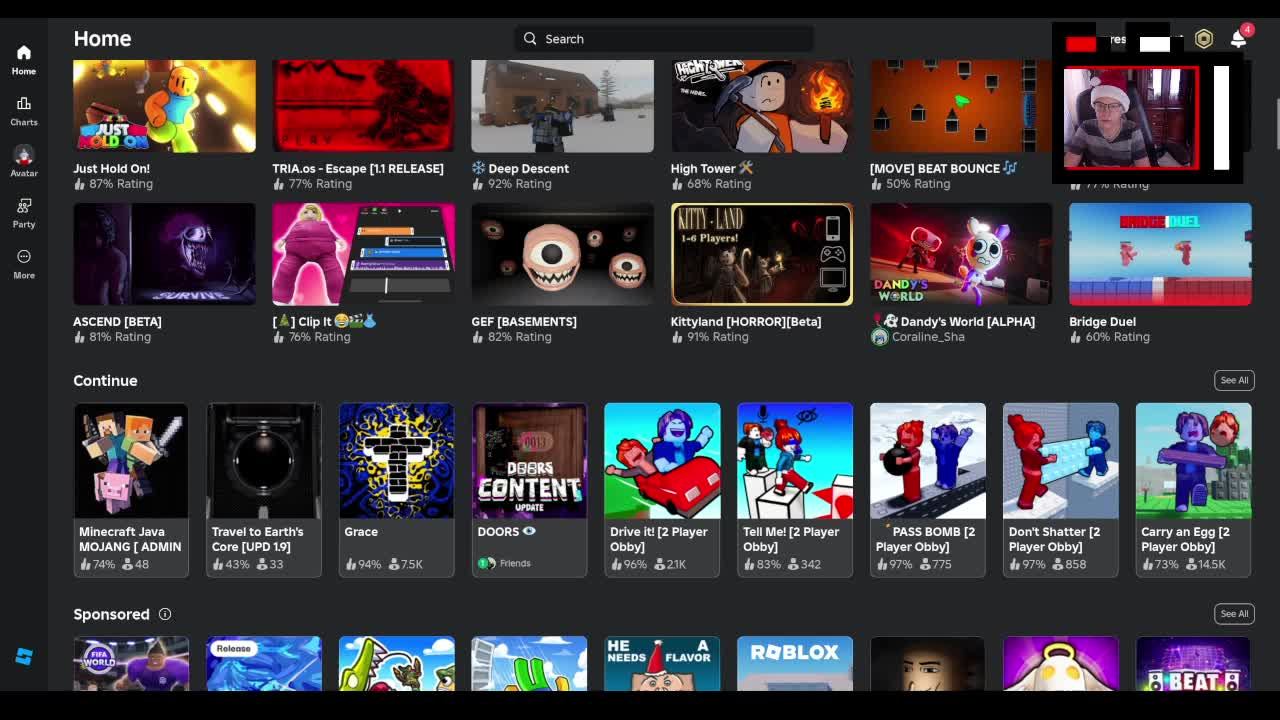Image resolution: width=1280 pixels, height=720 pixels.
Task: Click the Continue section heading
Action: click(105, 381)
